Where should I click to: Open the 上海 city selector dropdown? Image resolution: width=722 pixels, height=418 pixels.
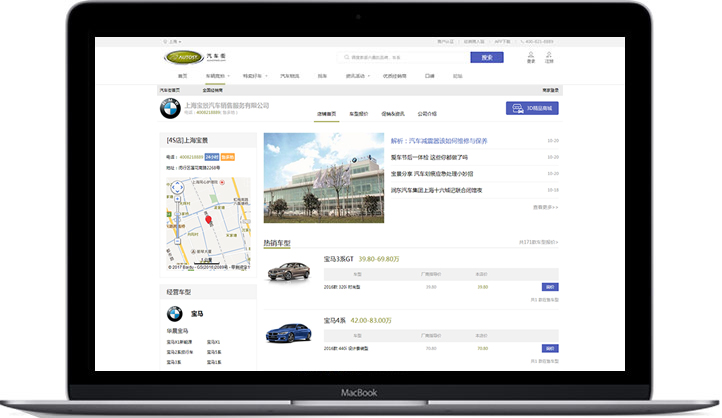tap(175, 41)
